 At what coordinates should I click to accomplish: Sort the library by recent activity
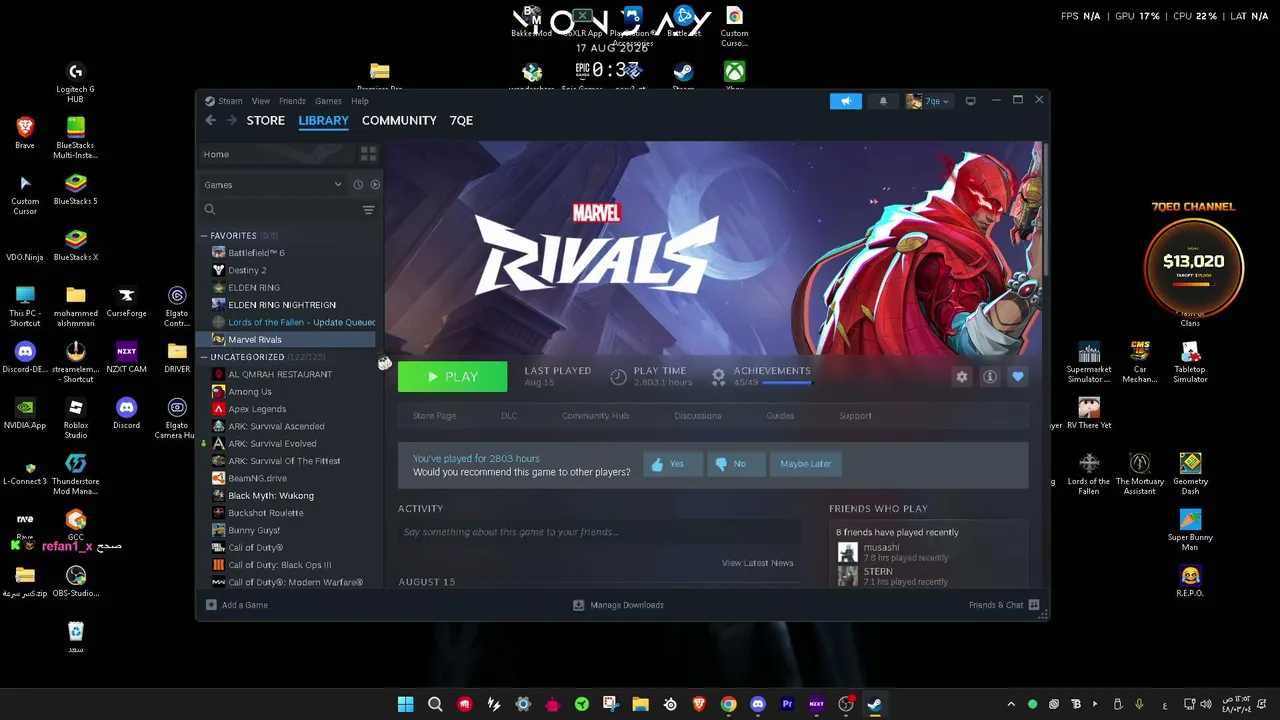(358, 185)
